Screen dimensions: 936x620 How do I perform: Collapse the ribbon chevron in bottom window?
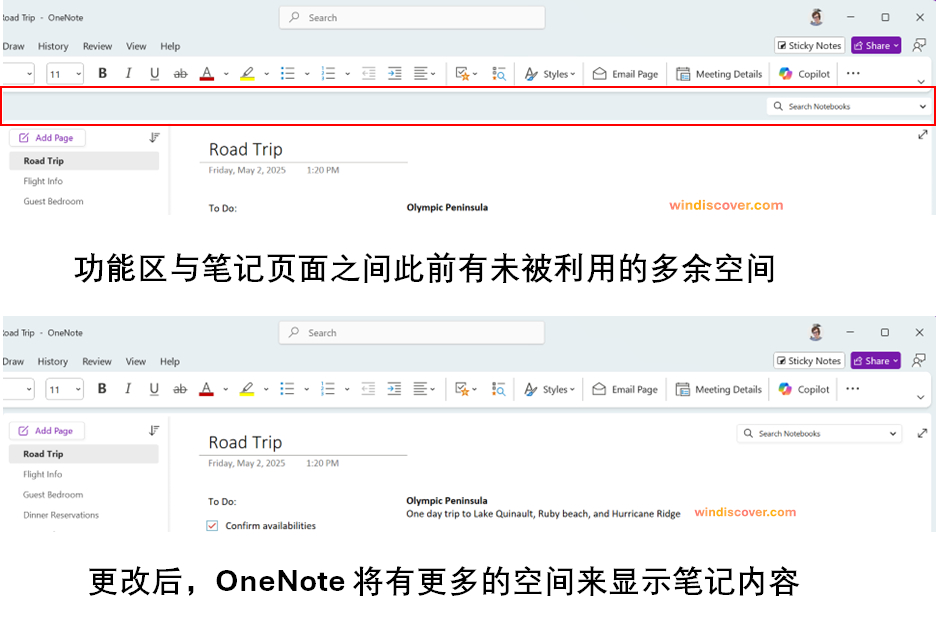(920, 397)
